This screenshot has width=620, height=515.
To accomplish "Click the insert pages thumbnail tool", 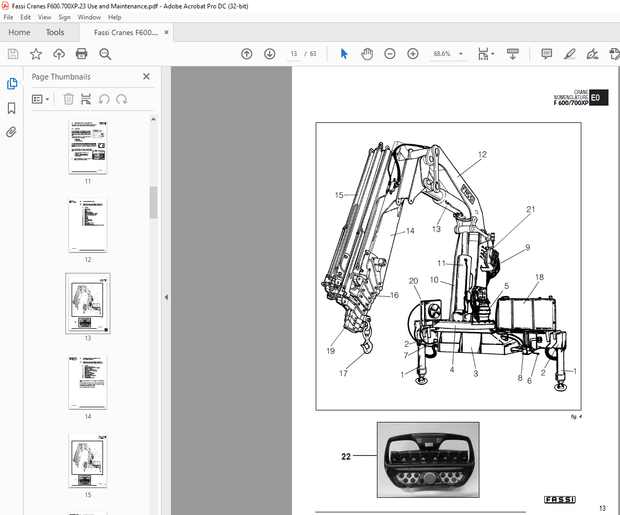I will (86, 99).
